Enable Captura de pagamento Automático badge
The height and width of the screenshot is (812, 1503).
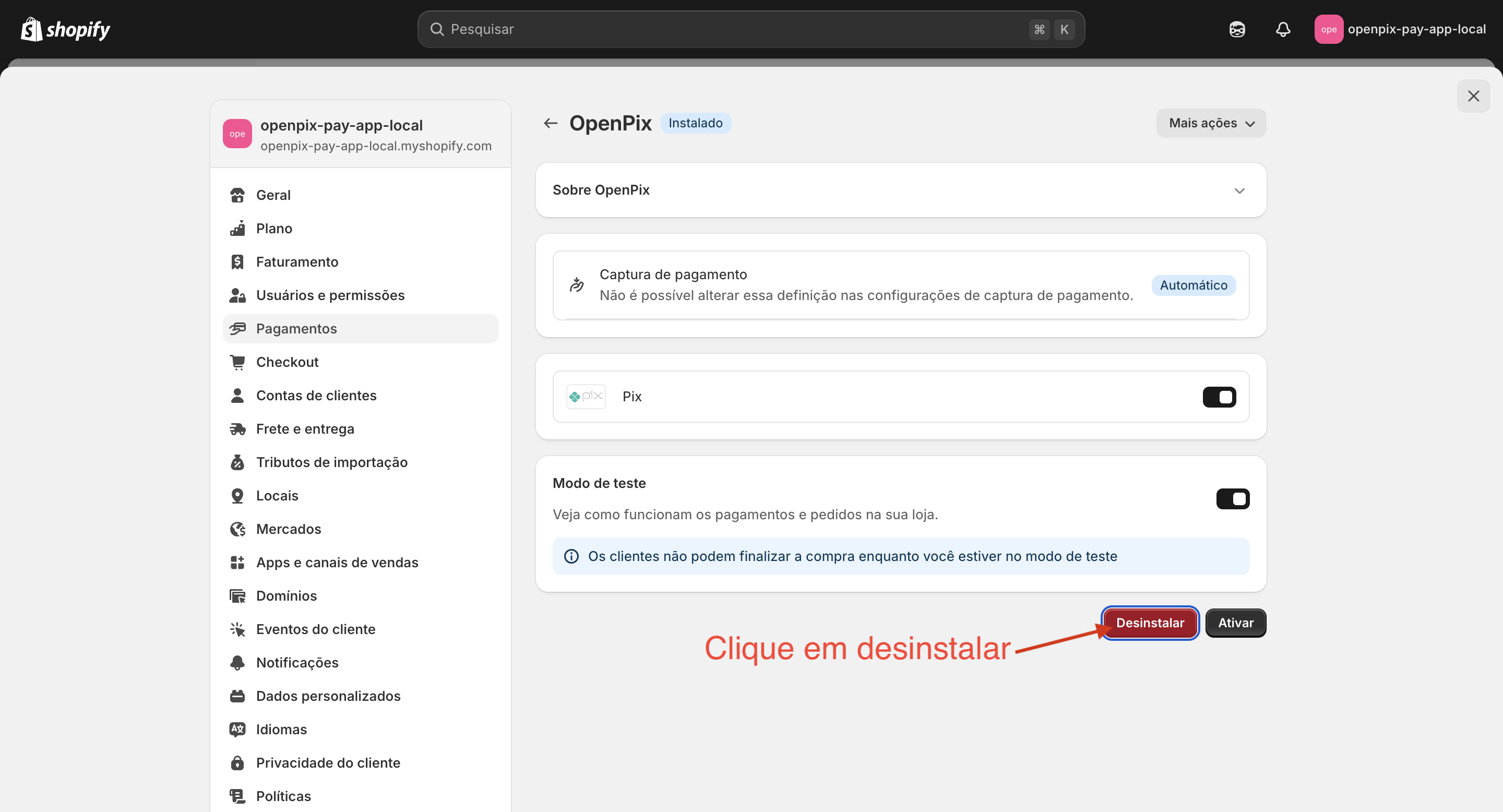coord(1193,285)
